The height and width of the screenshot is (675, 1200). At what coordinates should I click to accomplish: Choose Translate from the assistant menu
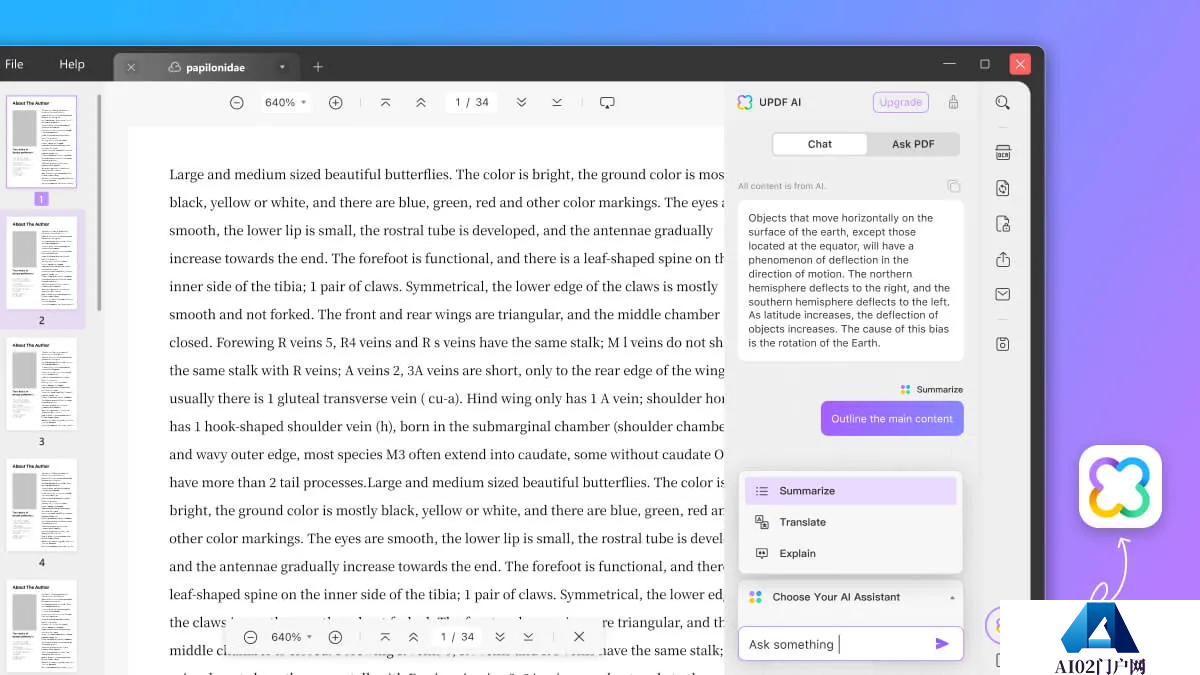pos(850,522)
